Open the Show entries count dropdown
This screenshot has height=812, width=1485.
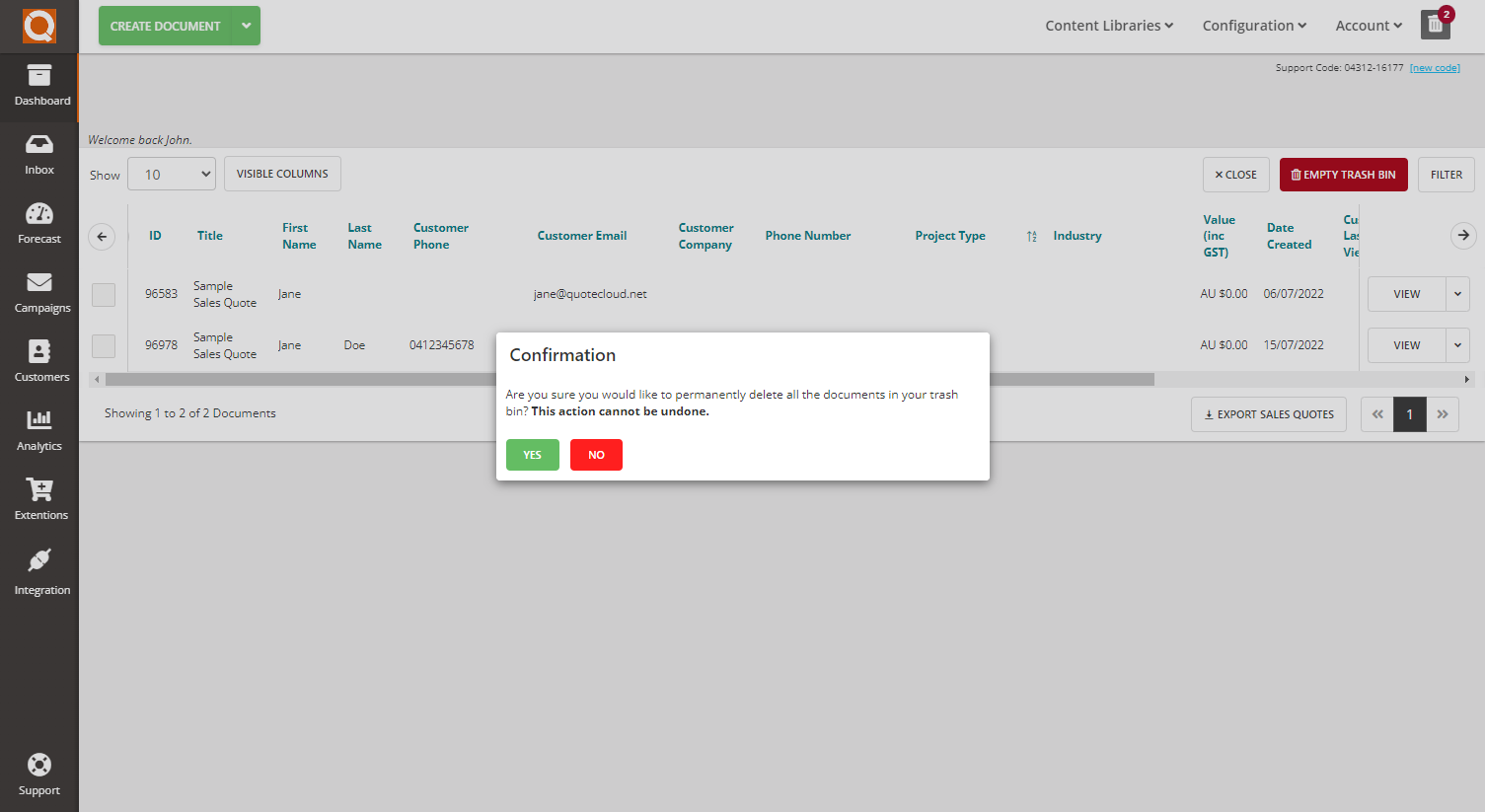pyautogui.click(x=172, y=175)
